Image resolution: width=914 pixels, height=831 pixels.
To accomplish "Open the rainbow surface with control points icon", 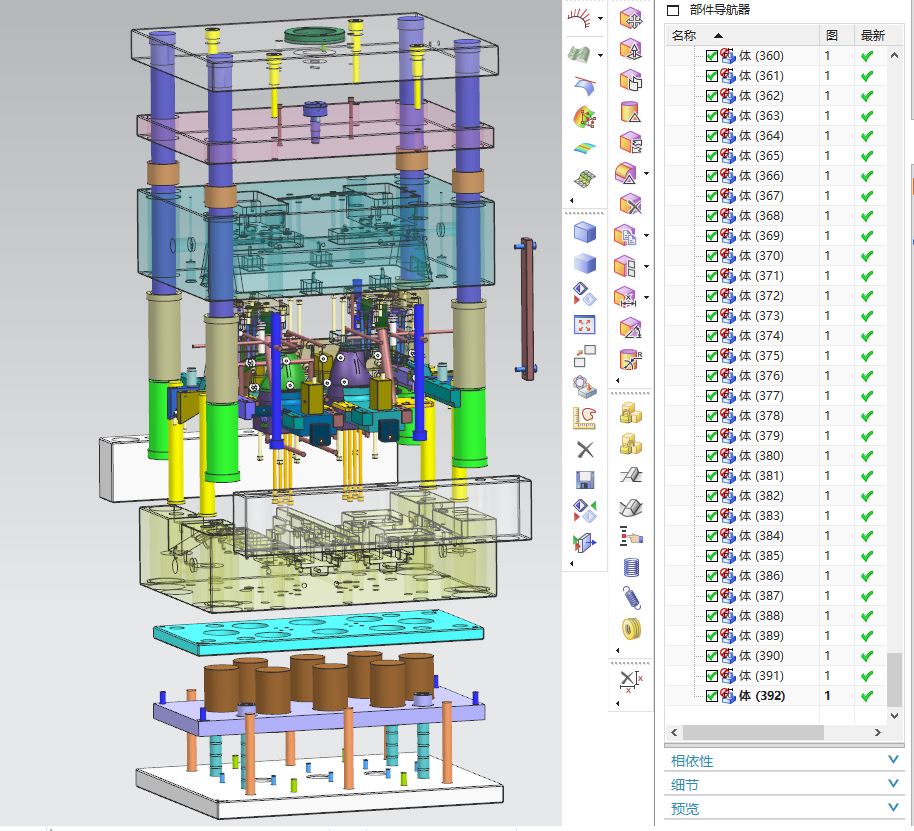I will coord(585,117).
